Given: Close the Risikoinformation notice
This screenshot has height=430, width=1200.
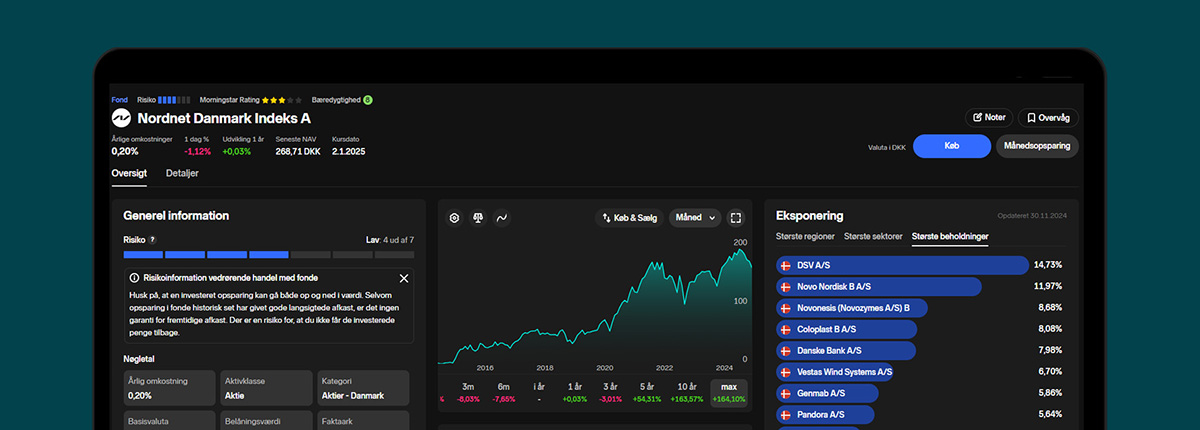Looking at the screenshot, I should pyautogui.click(x=404, y=278).
